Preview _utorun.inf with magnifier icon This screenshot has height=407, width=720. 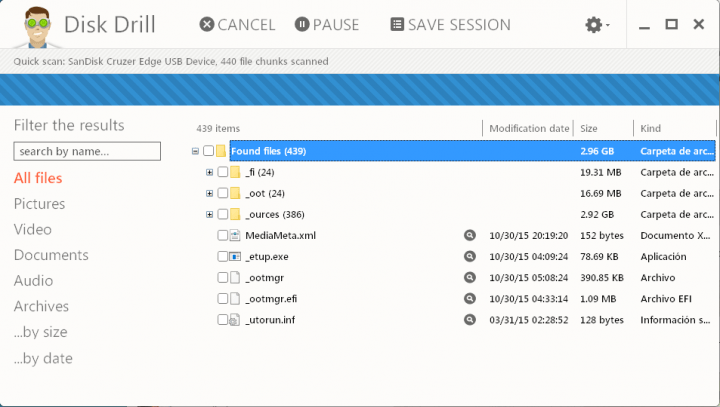click(470, 320)
